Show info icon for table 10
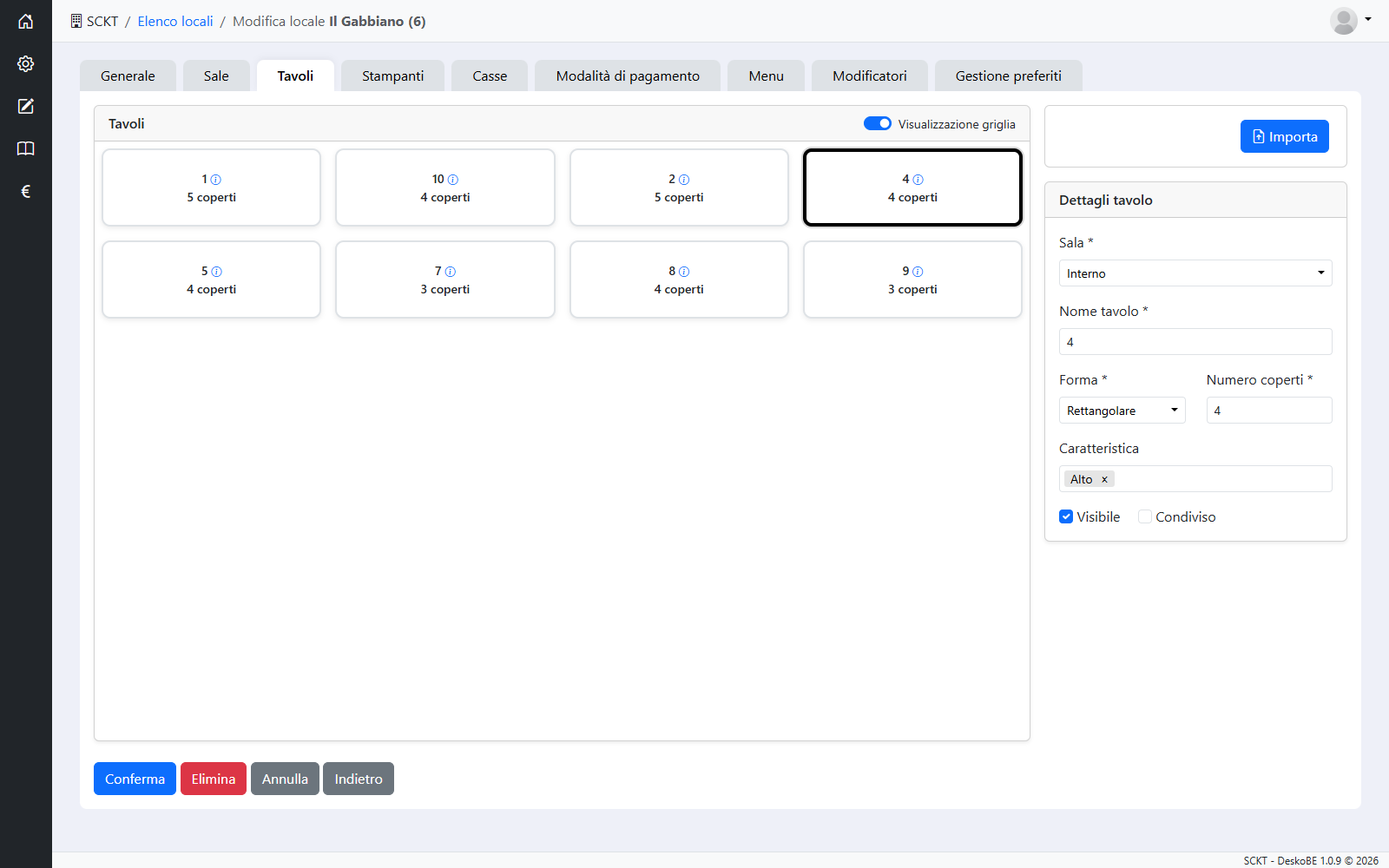1389x868 pixels. tap(453, 180)
